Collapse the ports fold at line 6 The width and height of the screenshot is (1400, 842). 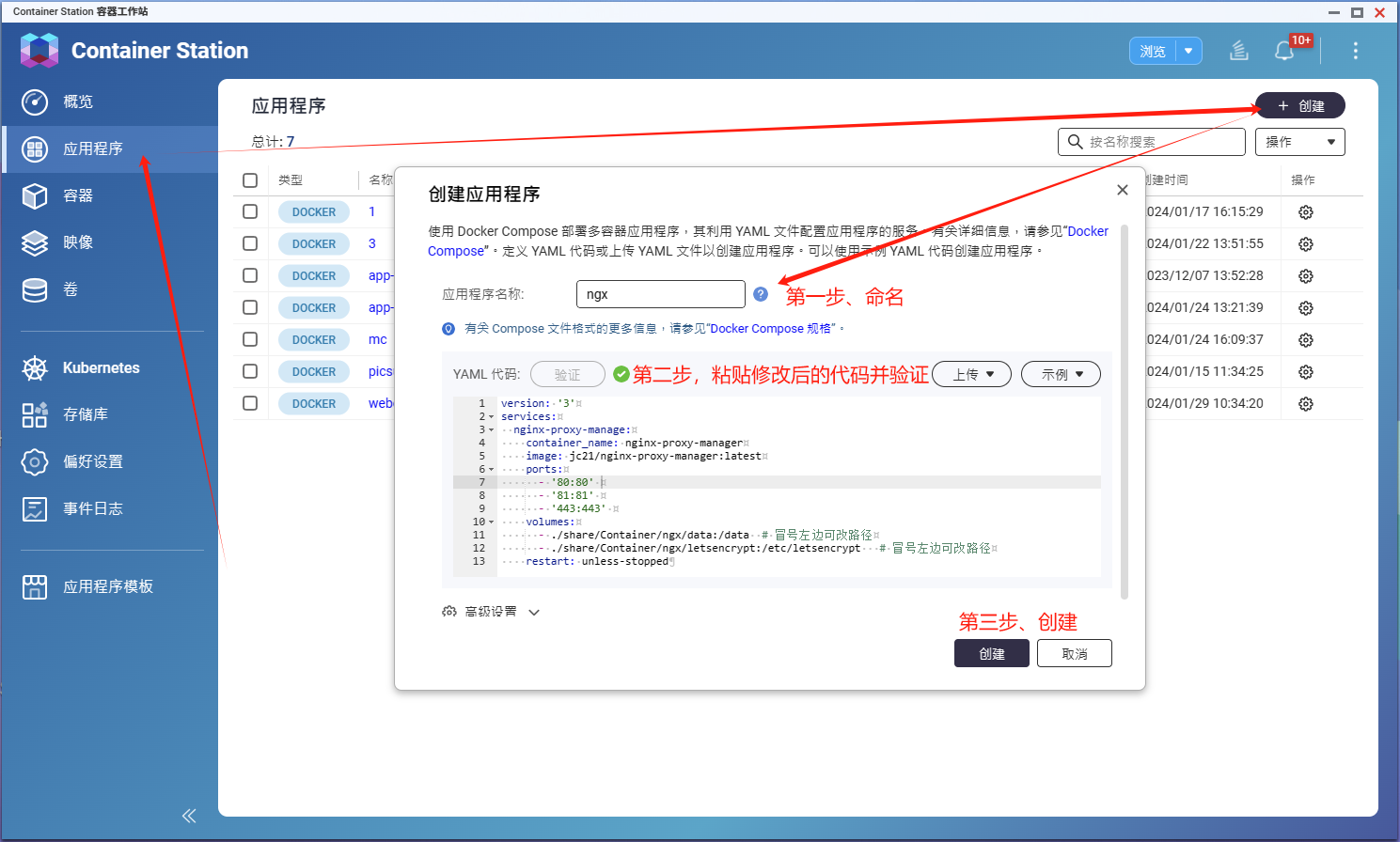click(x=492, y=470)
